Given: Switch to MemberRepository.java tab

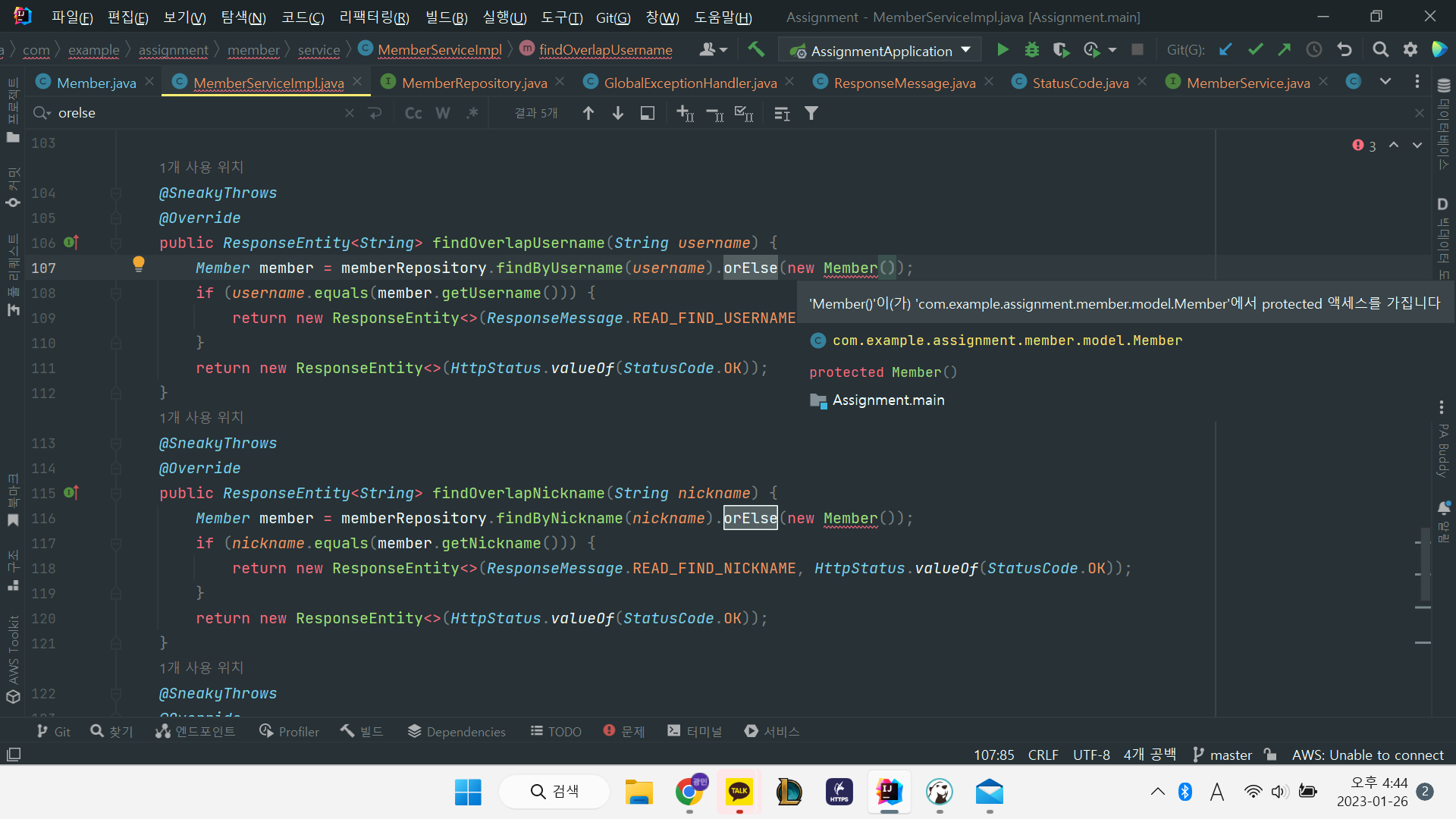Looking at the screenshot, I should [474, 83].
